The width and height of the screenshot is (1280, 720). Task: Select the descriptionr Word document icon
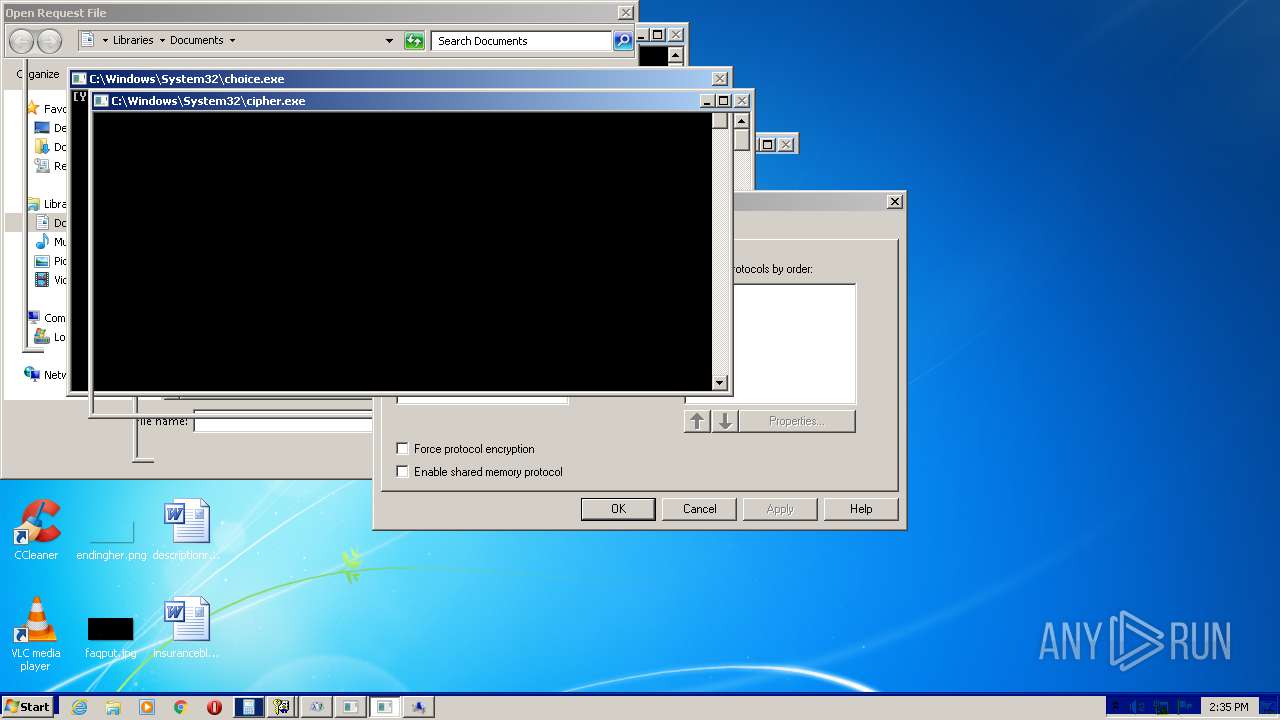point(186,530)
